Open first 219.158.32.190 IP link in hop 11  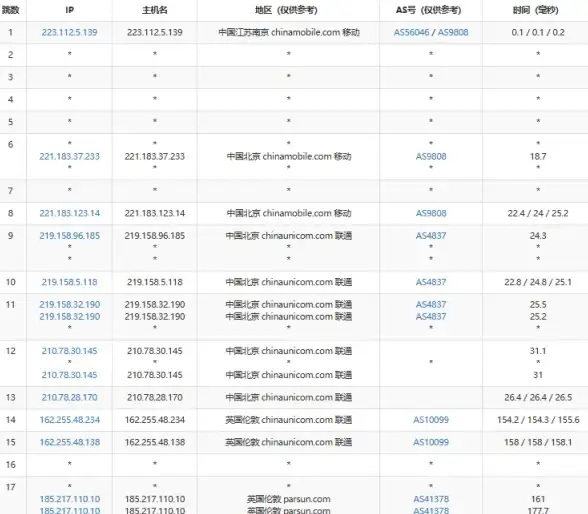[x=69, y=304]
